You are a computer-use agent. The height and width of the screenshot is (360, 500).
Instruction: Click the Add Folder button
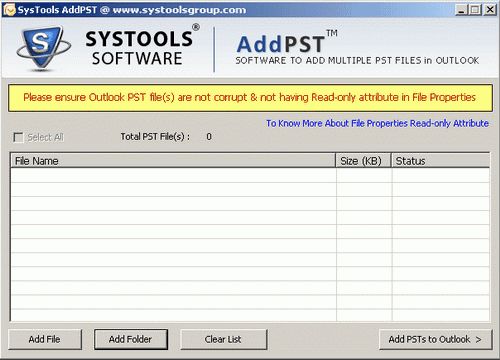131,339
